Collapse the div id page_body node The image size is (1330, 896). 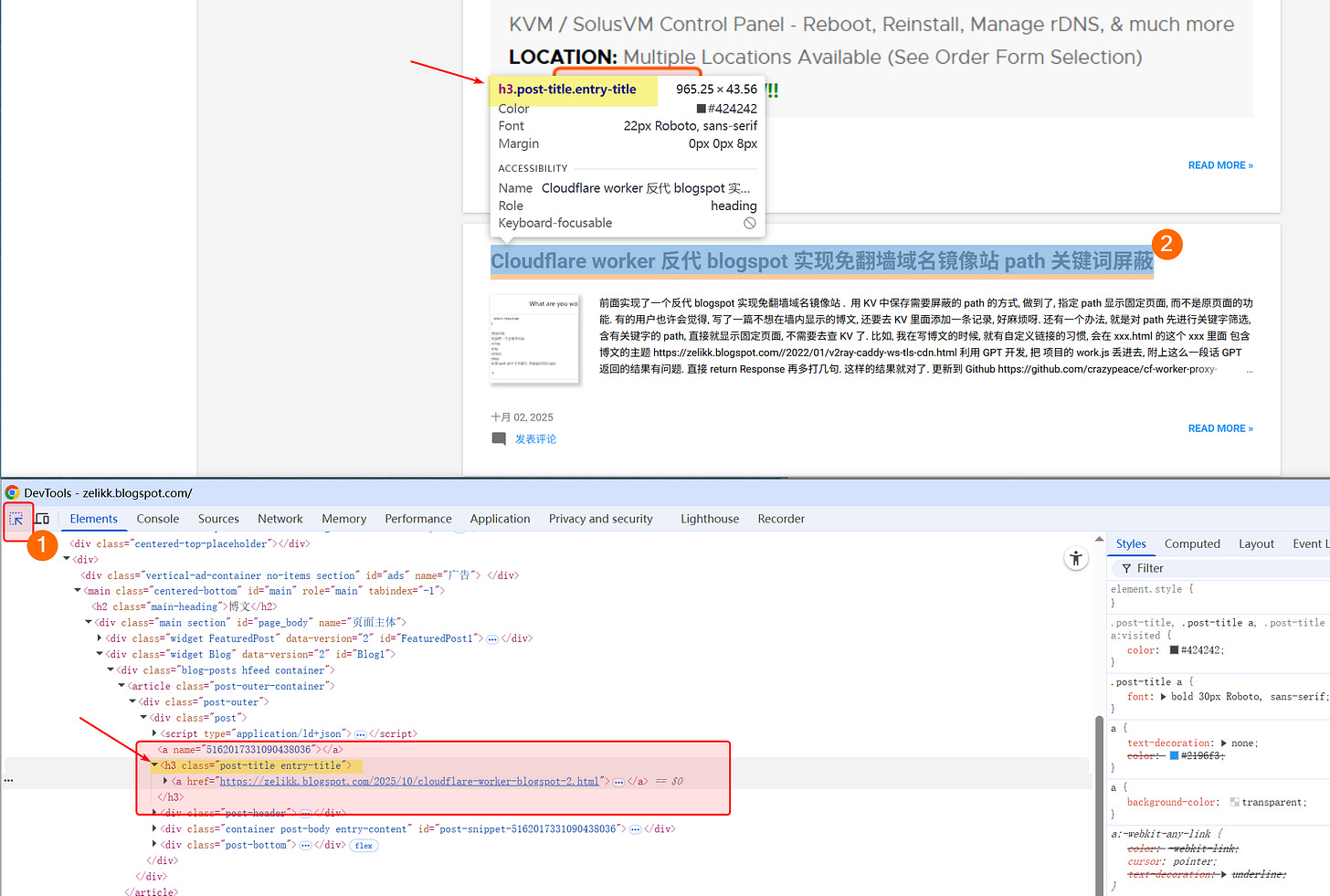pos(89,623)
